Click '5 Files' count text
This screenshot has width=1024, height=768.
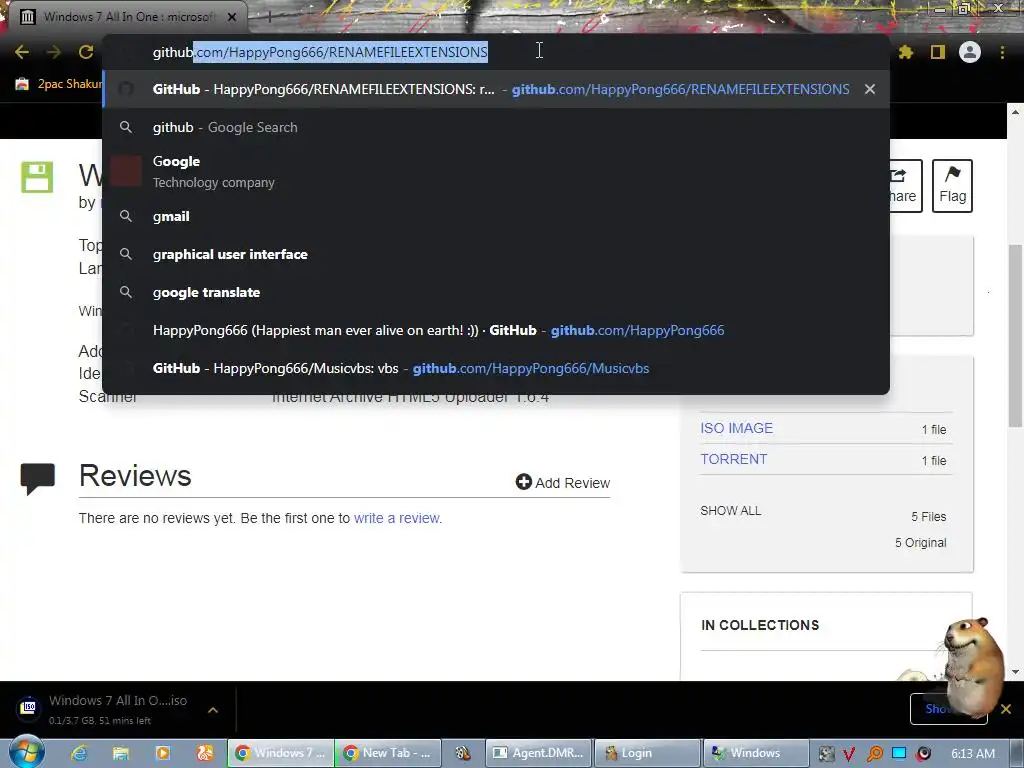pos(929,517)
